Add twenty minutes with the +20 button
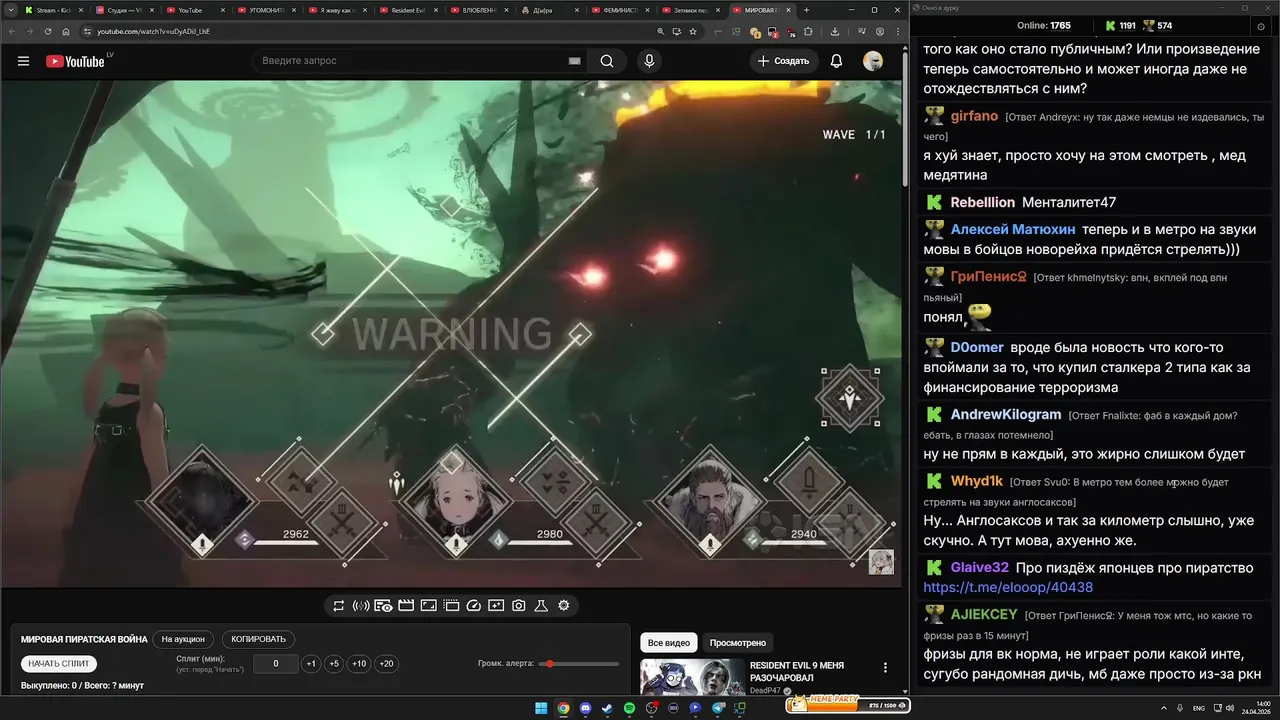1280x720 pixels. (386, 664)
